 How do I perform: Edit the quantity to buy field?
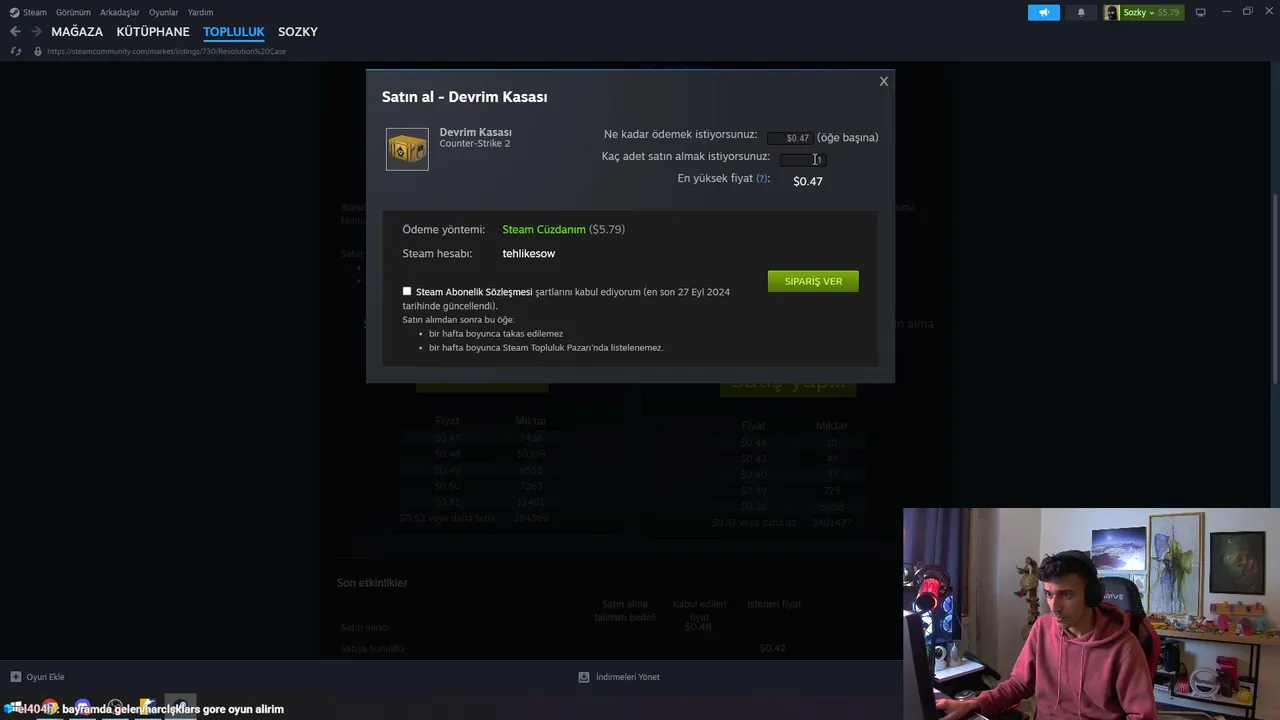point(801,159)
